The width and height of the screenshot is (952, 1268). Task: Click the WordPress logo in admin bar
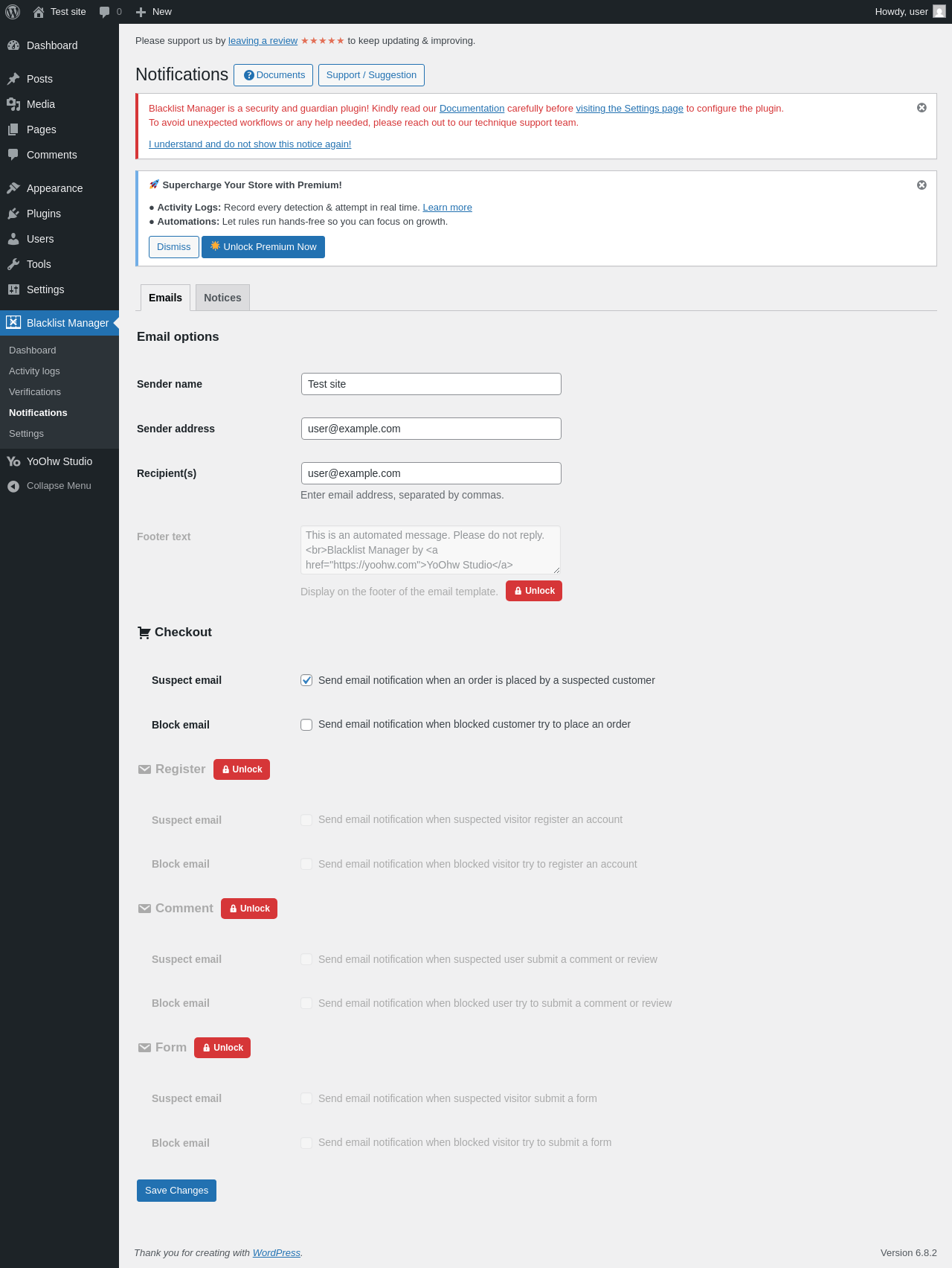(13, 12)
